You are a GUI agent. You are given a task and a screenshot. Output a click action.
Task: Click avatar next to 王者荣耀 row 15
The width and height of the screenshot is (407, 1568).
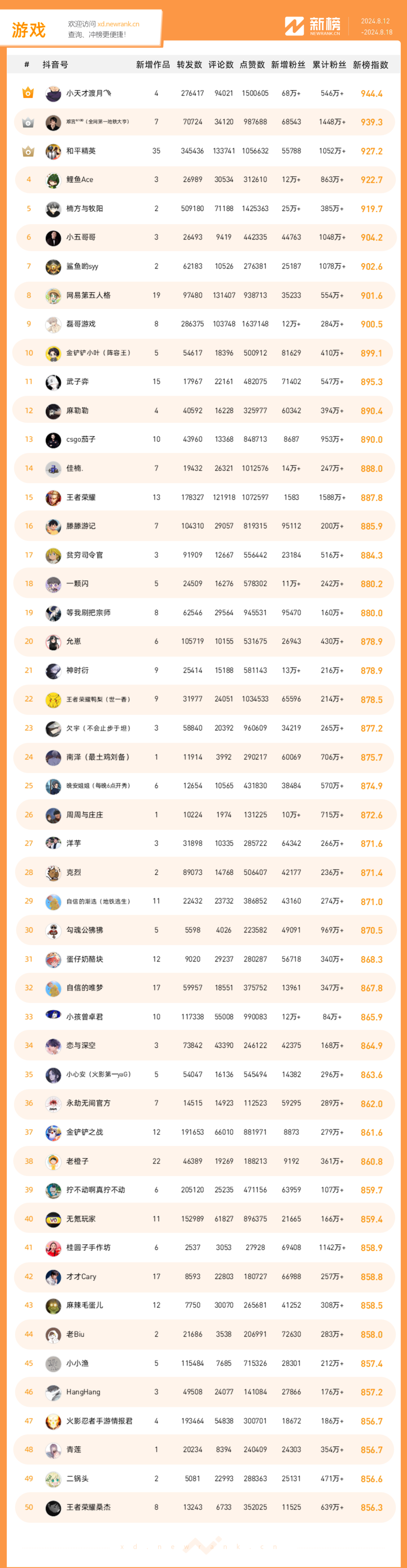coord(54,497)
